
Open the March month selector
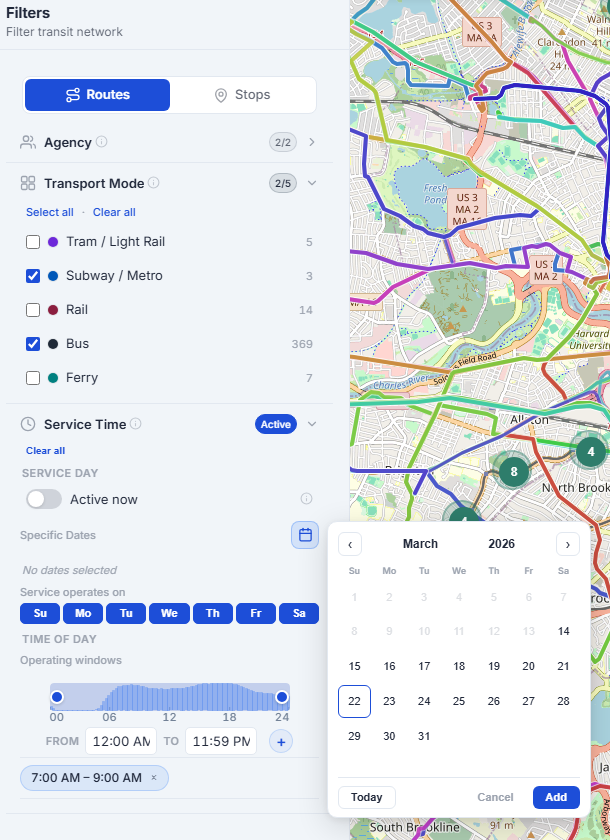click(420, 544)
